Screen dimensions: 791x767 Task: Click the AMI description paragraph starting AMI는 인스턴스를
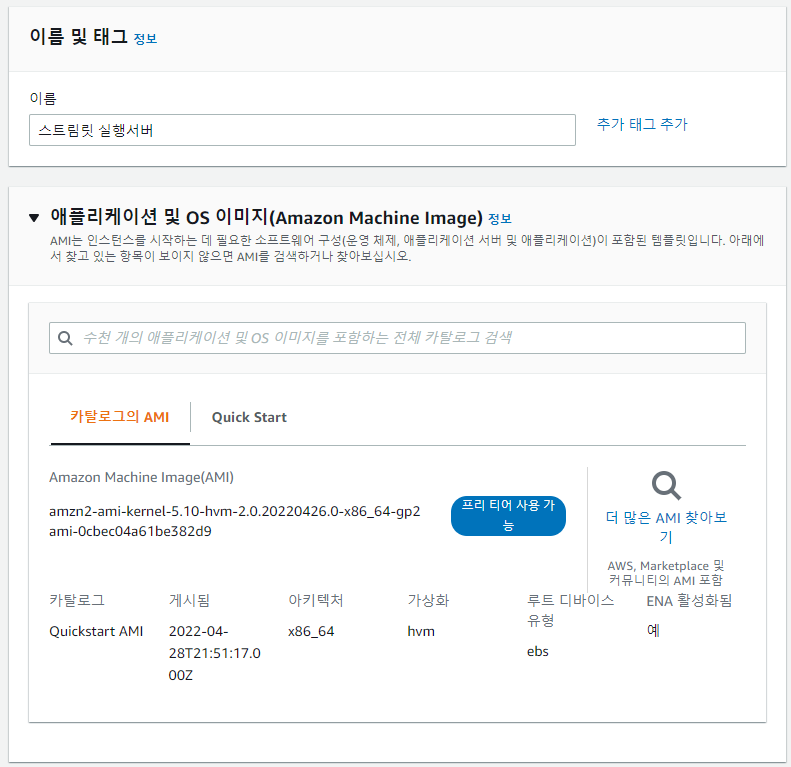click(407, 248)
